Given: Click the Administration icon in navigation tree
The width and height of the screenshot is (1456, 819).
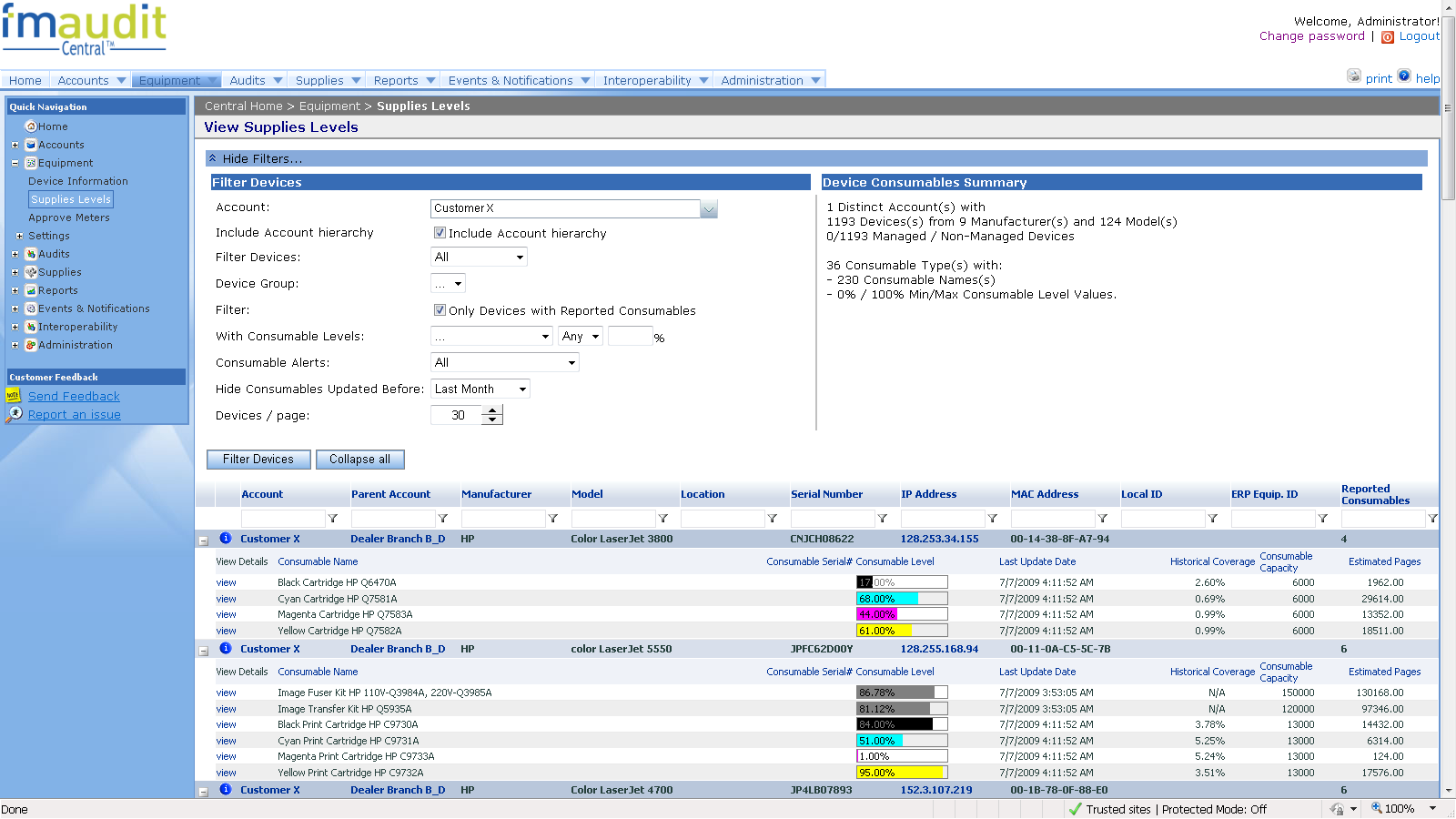Looking at the screenshot, I should (31, 345).
